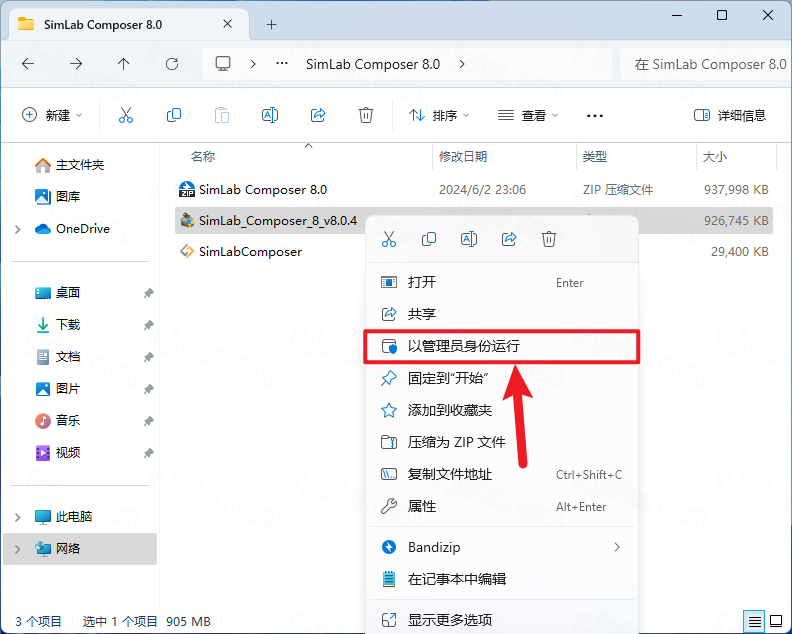The image size is (792, 634).
Task: Open the New (新建) dropdown
Action: (x=52, y=115)
